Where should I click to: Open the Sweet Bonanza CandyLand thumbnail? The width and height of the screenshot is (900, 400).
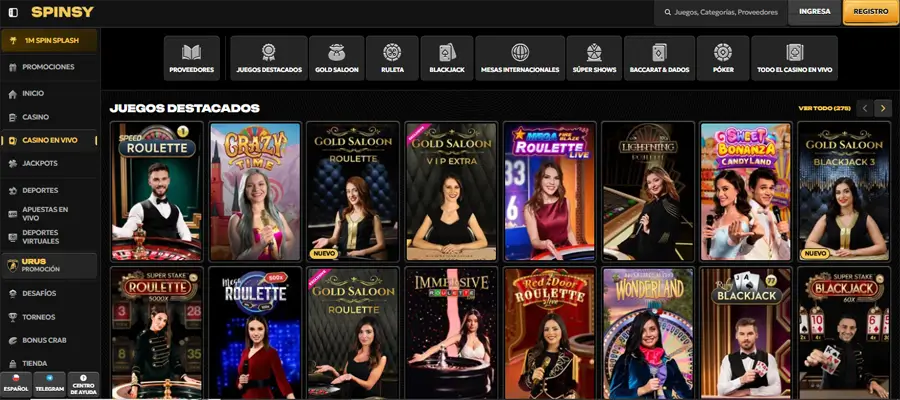coord(746,192)
